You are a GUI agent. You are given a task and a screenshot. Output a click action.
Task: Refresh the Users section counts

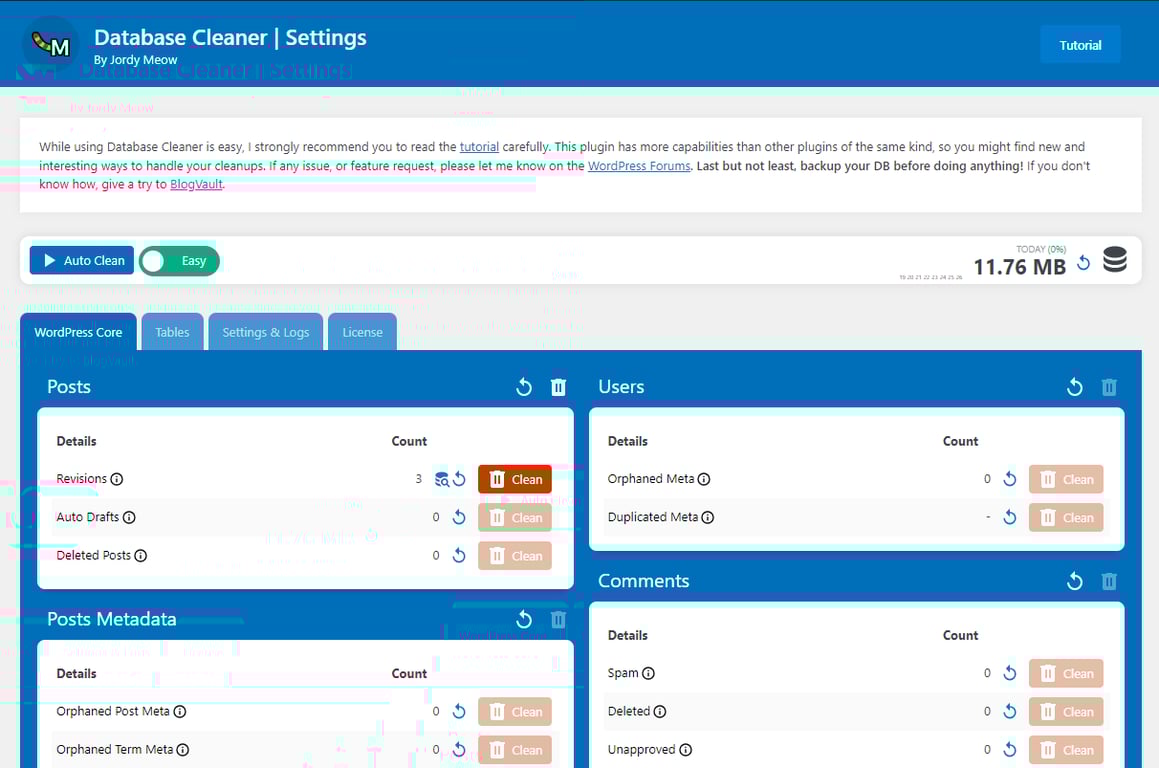(x=1074, y=387)
